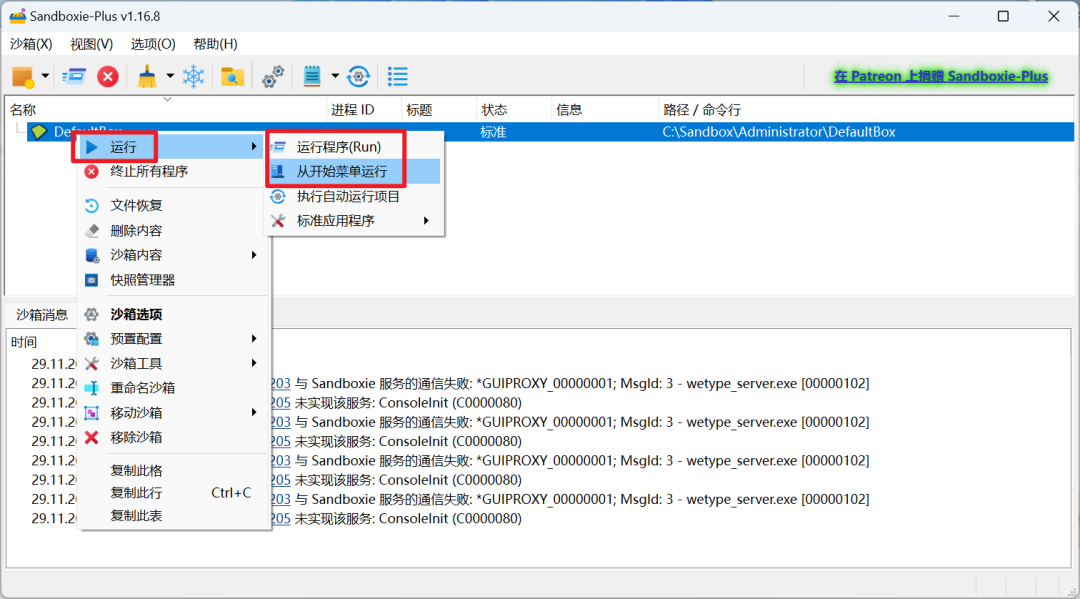Select 运行程序(Run) in the submenu
This screenshot has height=599, width=1080.
[x=354, y=147]
